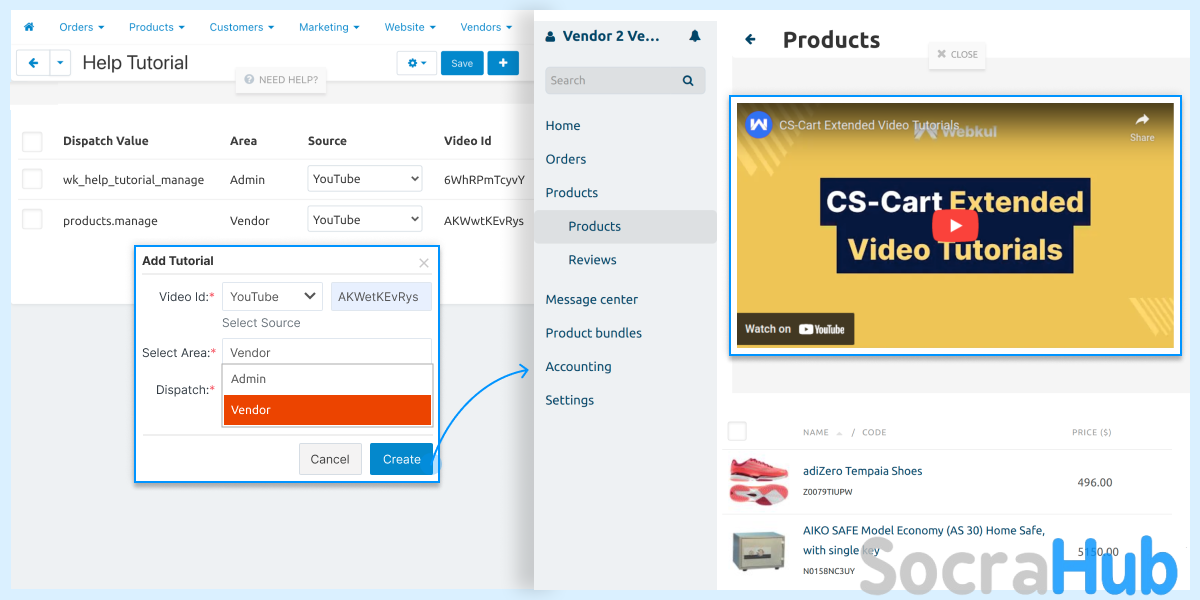
Task: Click Vendor 2 account name
Action: 611,36
